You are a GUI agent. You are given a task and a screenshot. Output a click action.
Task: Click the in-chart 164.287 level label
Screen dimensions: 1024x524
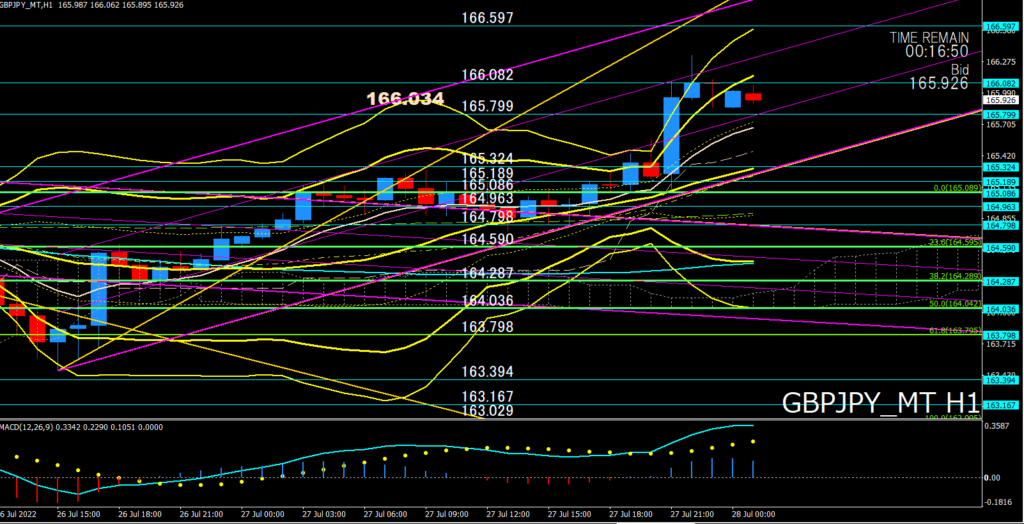[x=487, y=273]
